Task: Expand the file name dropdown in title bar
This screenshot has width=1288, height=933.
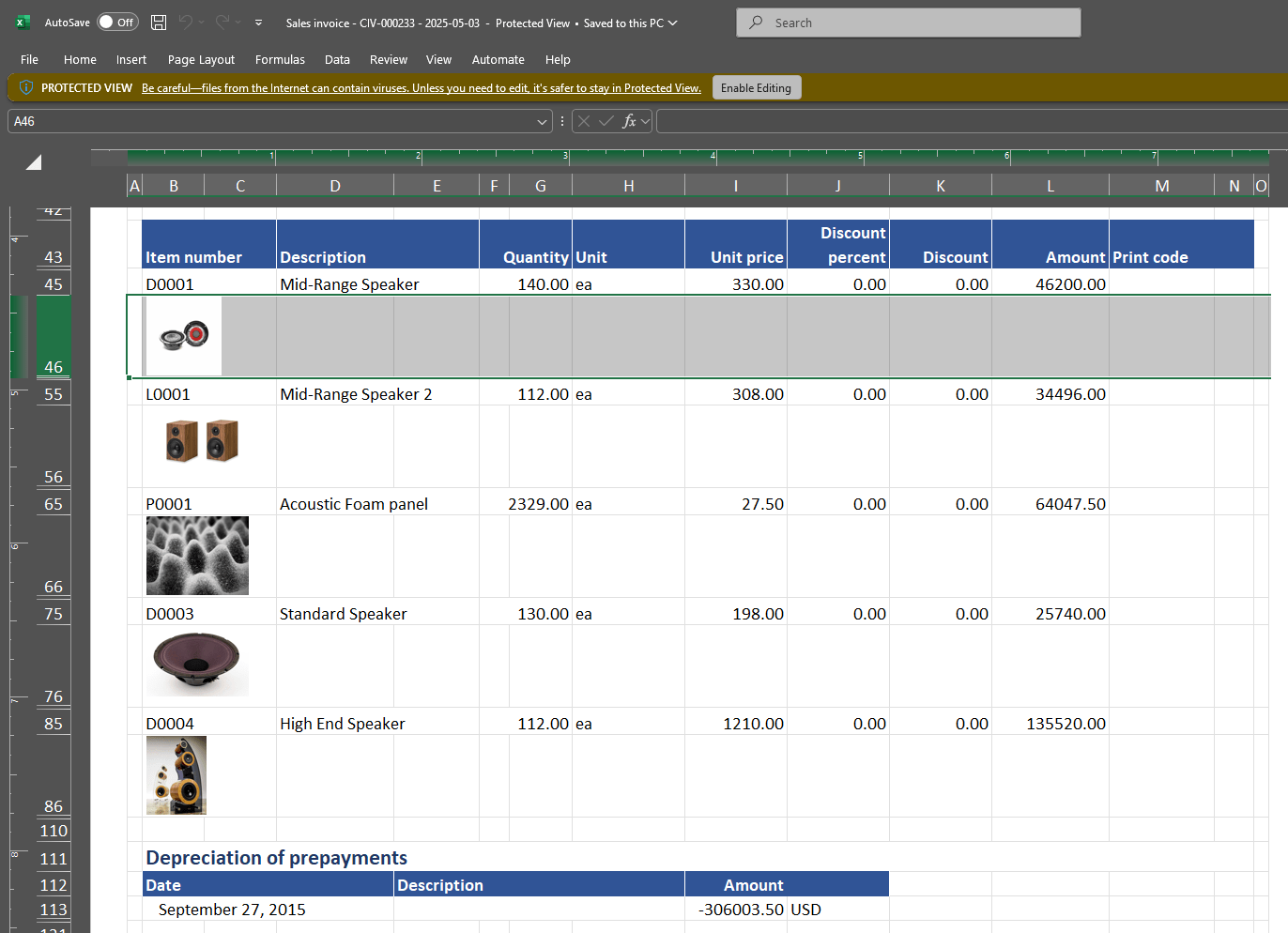Action: point(672,23)
